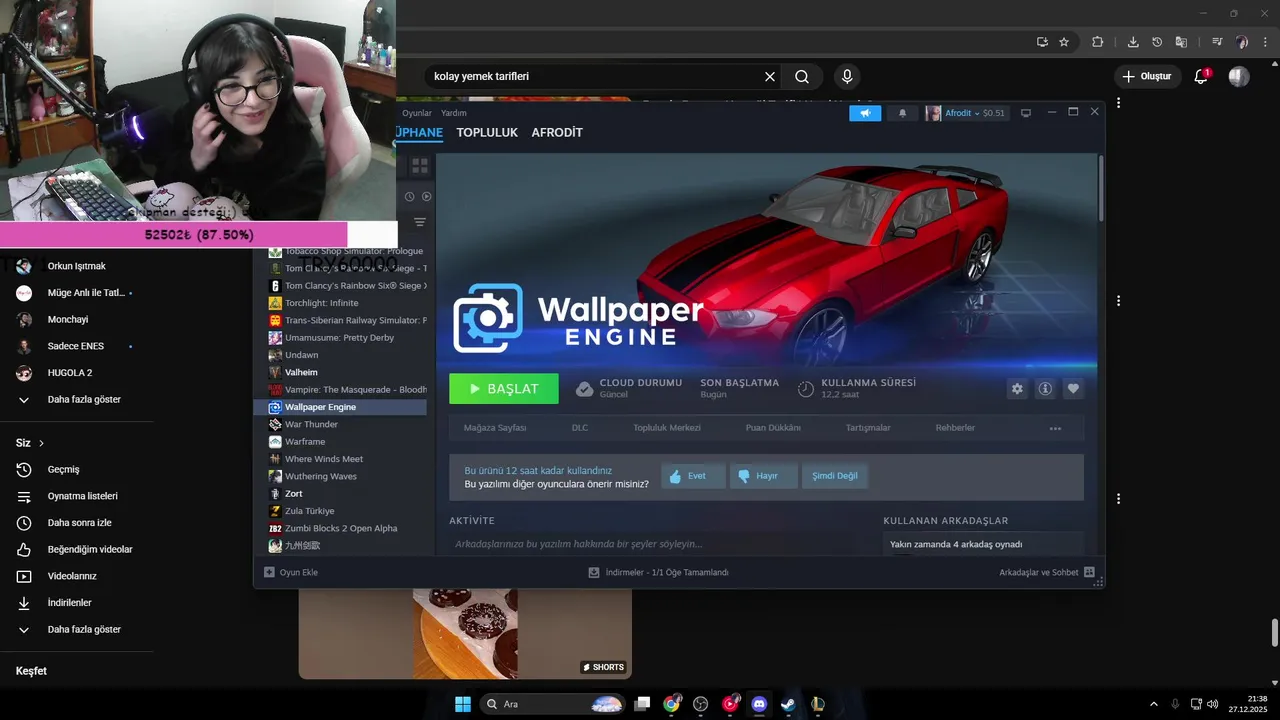The width and height of the screenshot is (1280, 720).
Task: Add Wallpaper Engine to favorites heart
Action: pyautogui.click(x=1073, y=389)
